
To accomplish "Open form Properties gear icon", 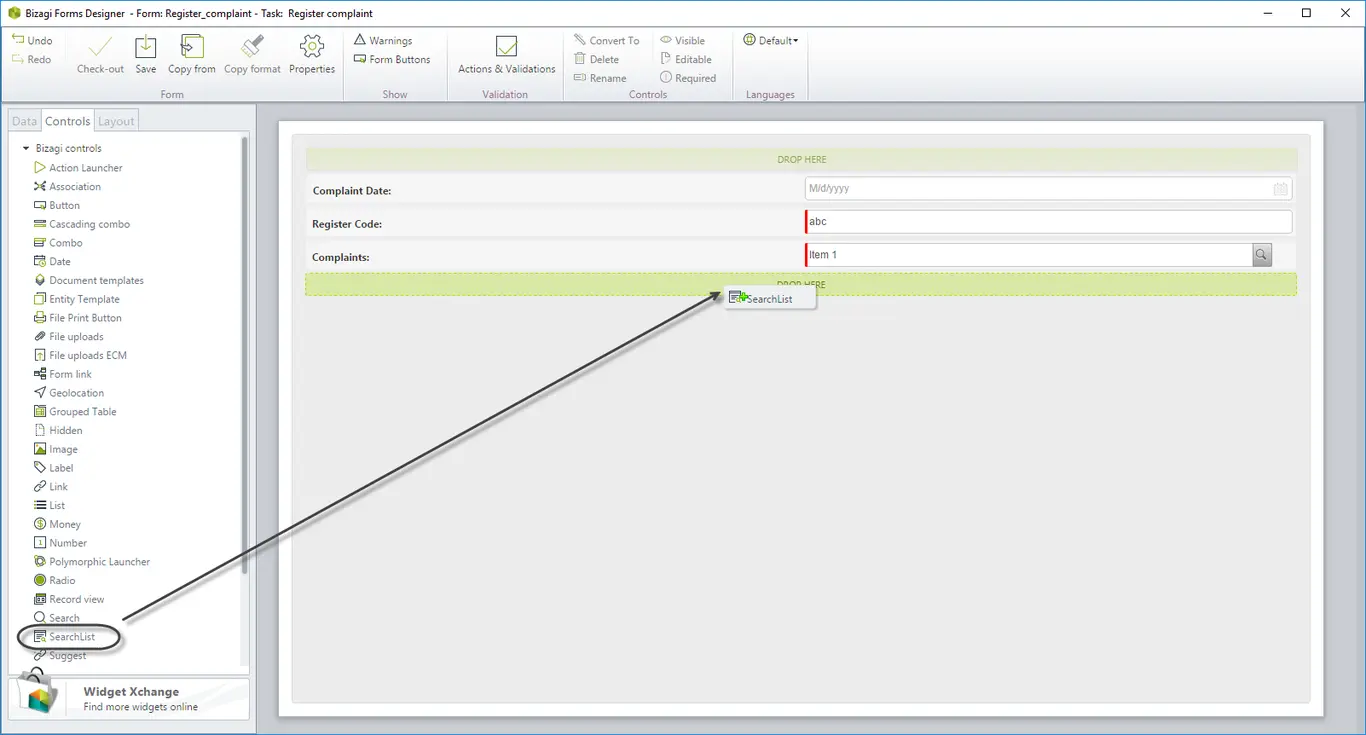I will pyautogui.click(x=312, y=48).
